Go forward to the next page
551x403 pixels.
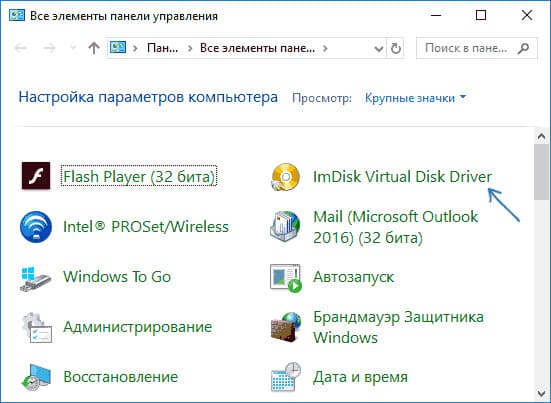(50, 48)
